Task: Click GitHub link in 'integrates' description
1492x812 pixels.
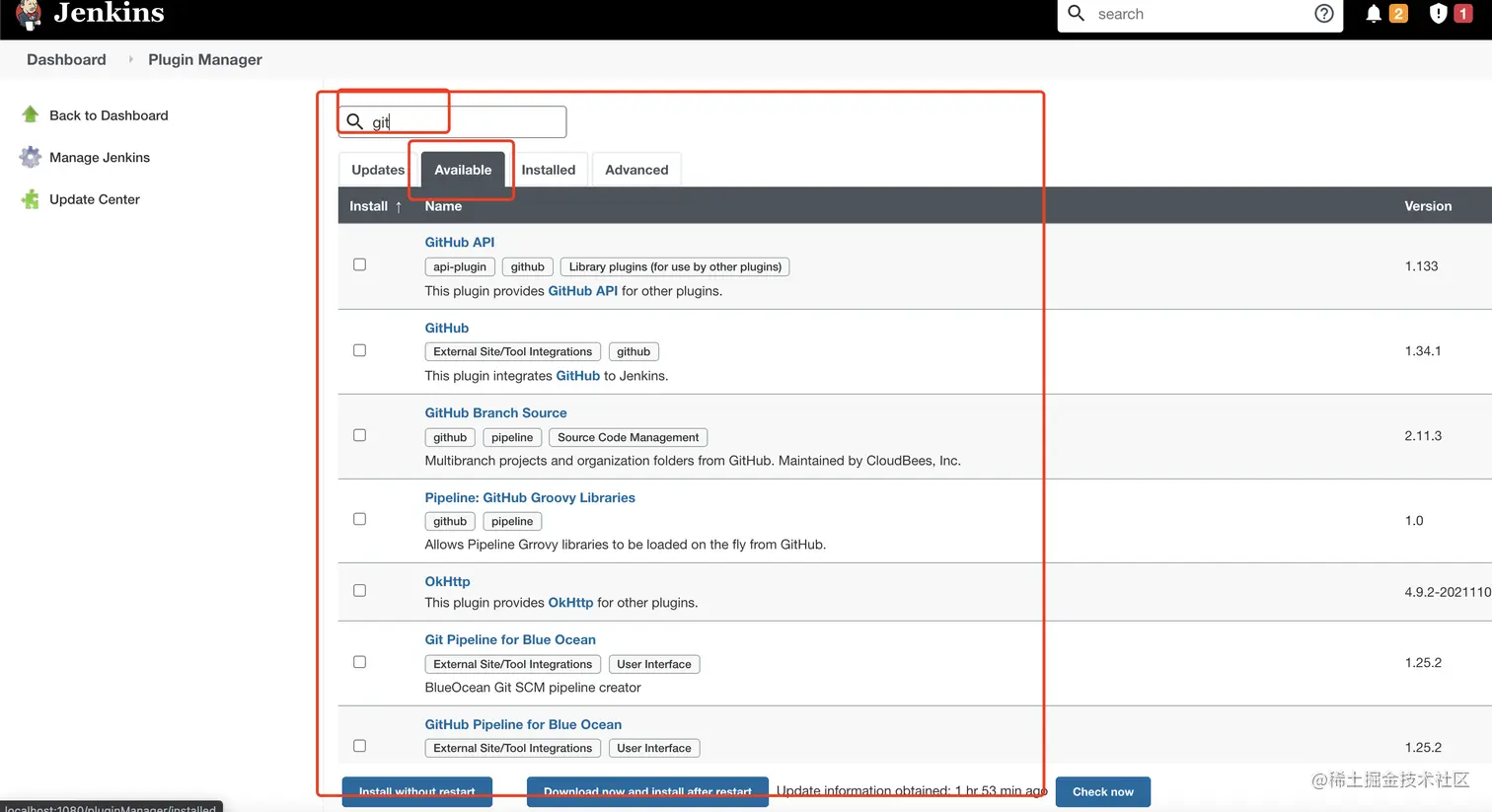Action: point(578,376)
